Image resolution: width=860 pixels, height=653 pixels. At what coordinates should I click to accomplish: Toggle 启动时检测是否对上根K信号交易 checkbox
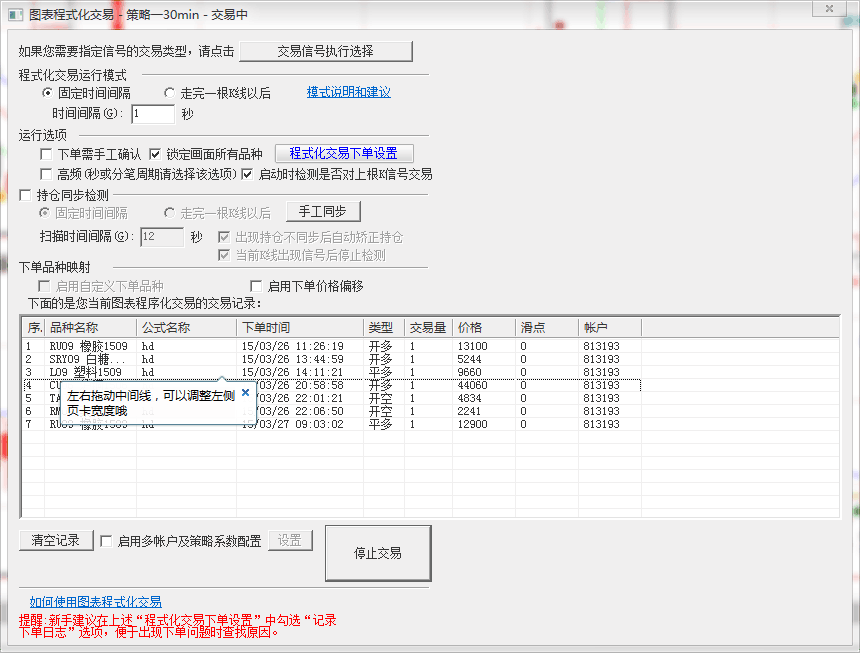pos(247,174)
